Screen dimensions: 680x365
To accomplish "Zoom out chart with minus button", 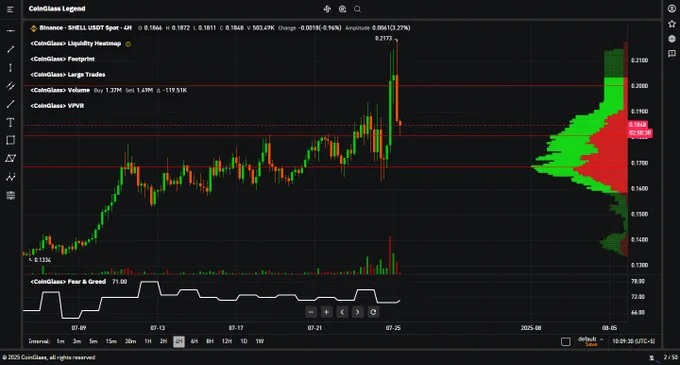I will (x=311, y=312).
